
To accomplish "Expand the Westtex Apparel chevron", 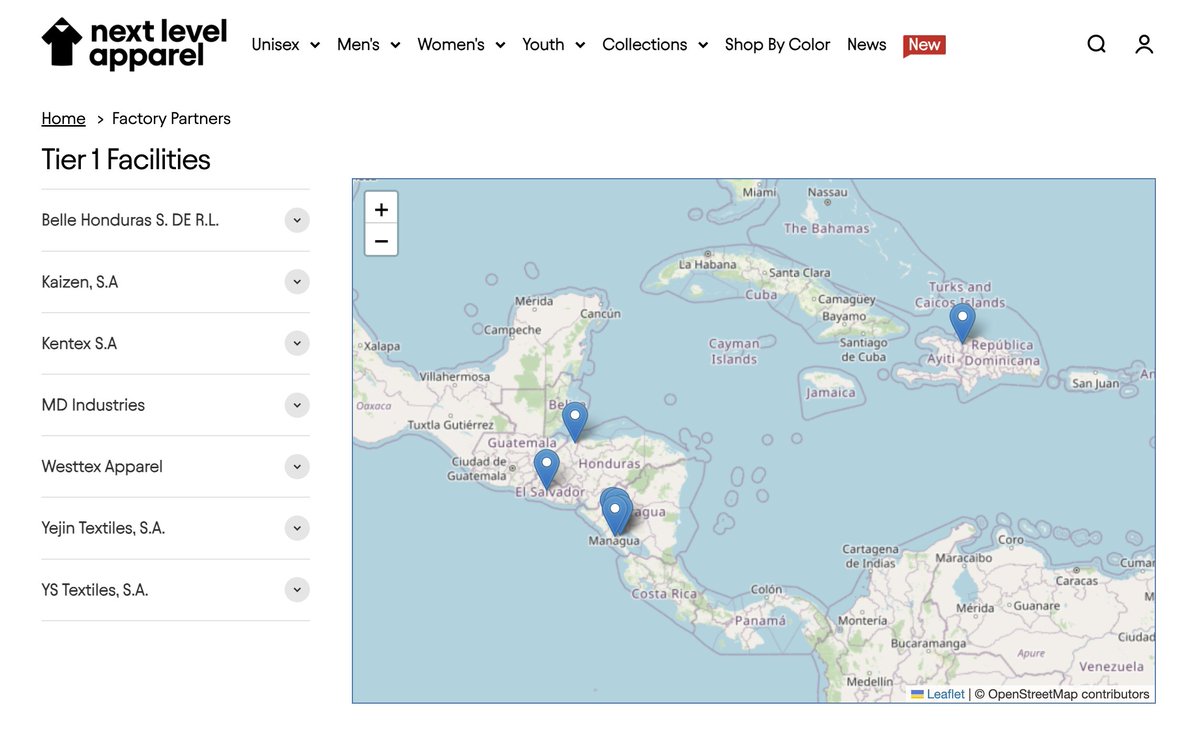I will pos(297,466).
